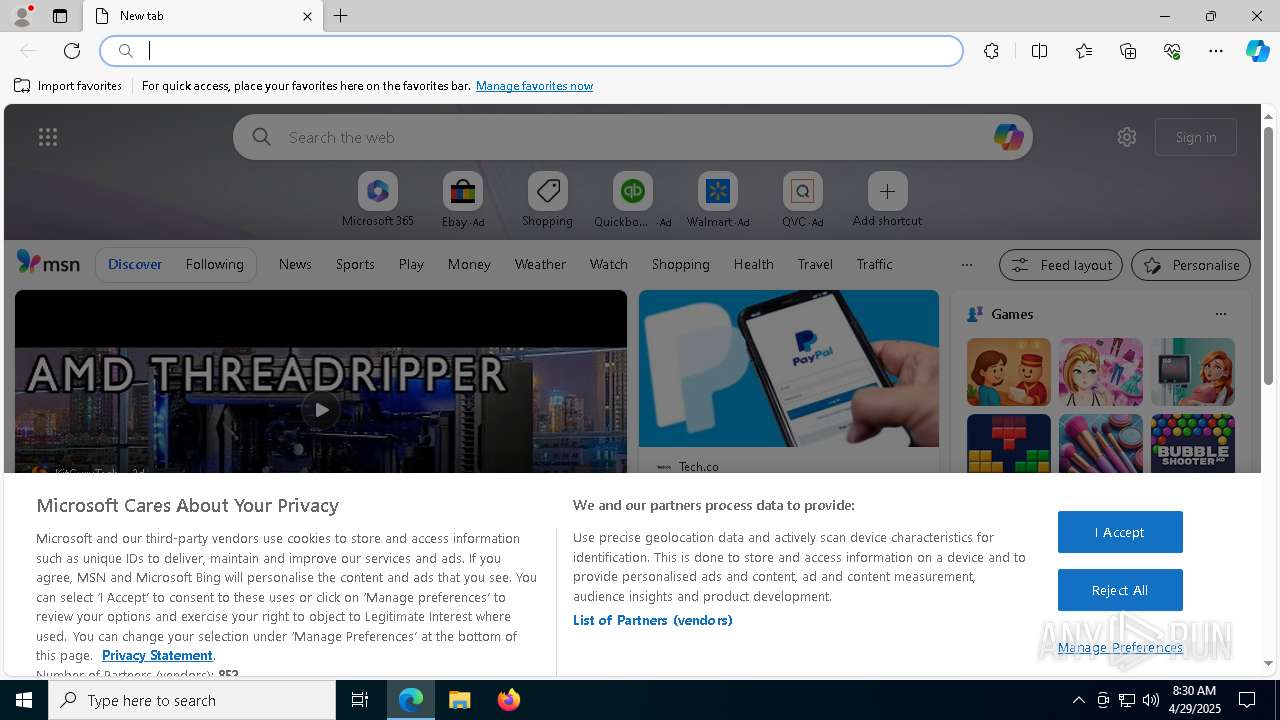Open Walmart shortcut
The width and height of the screenshot is (1280, 720).
click(717, 199)
